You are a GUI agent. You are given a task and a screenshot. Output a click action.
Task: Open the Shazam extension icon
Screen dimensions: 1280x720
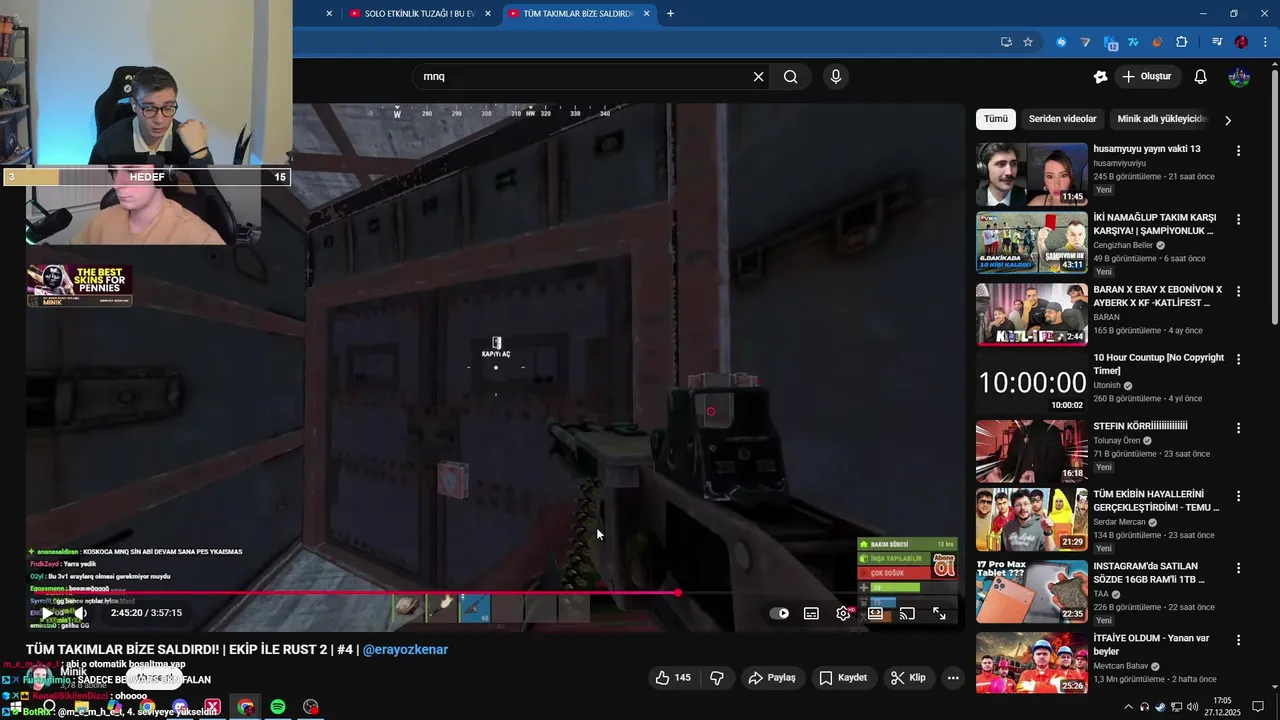click(1061, 42)
